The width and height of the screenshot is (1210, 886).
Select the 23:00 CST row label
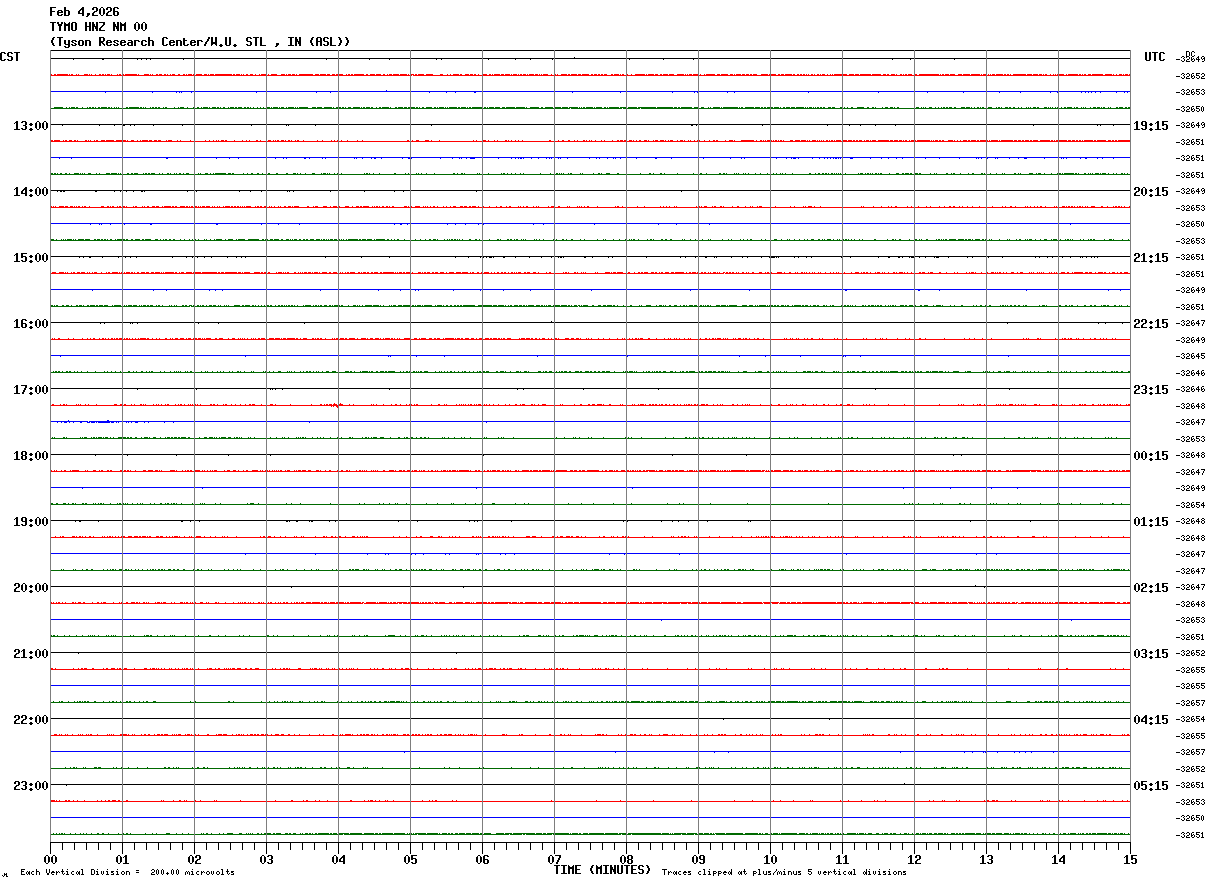coord(30,786)
